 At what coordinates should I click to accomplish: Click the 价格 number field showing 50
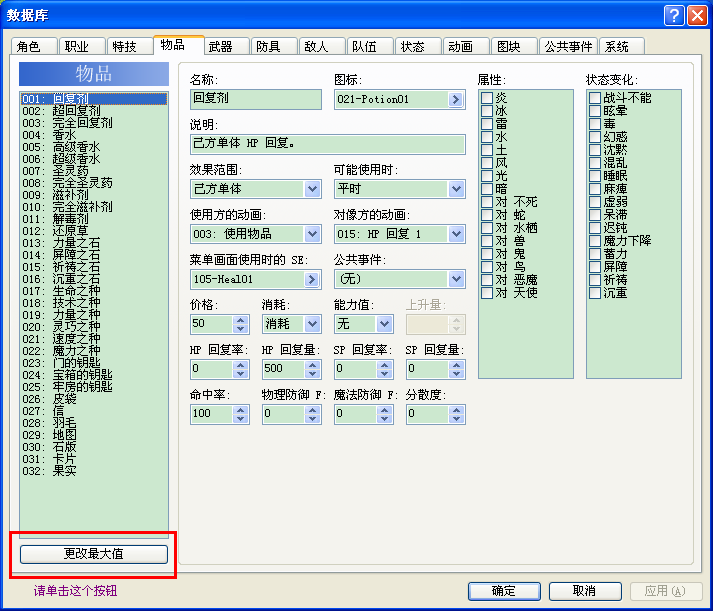[212, 324]
